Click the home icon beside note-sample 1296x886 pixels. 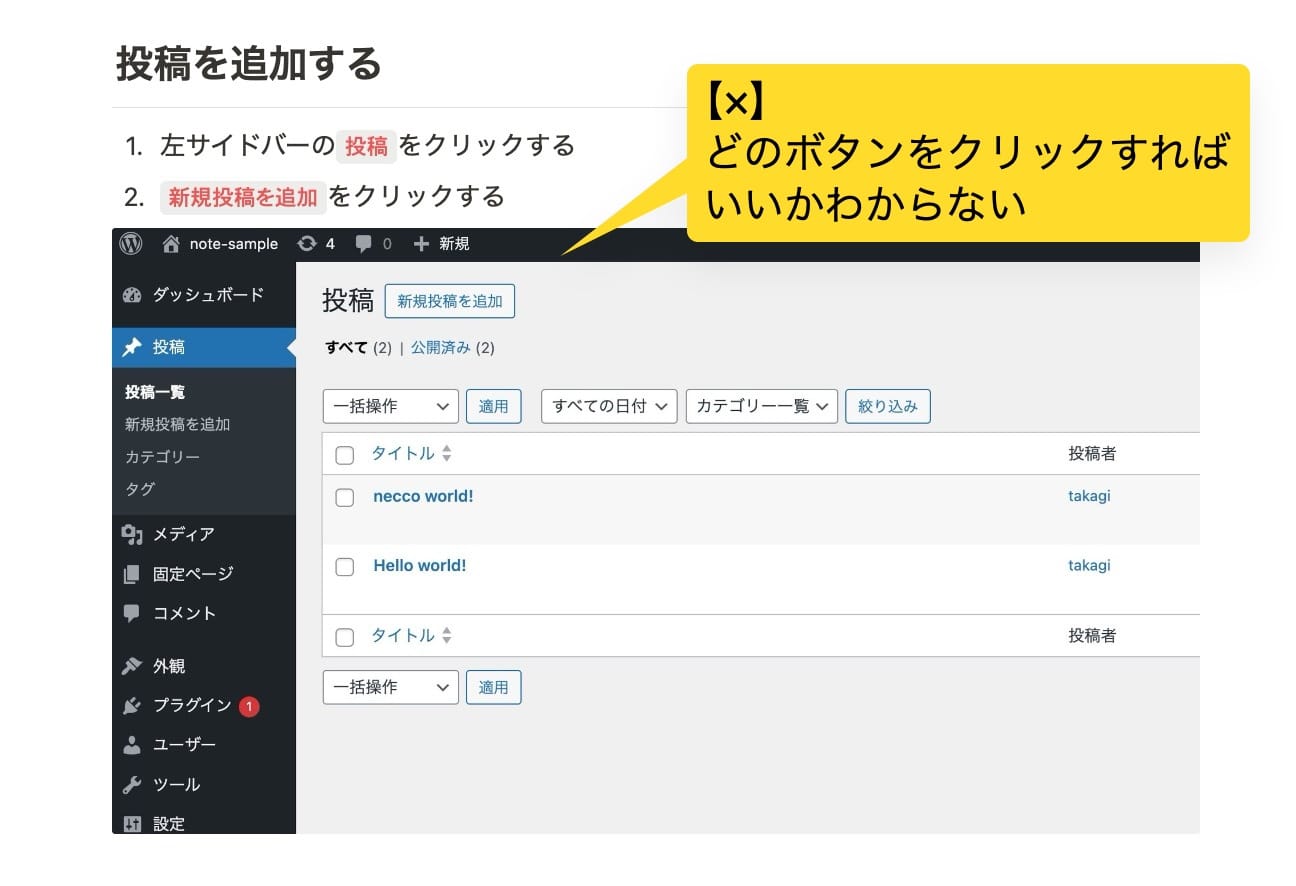pos(171,244)
